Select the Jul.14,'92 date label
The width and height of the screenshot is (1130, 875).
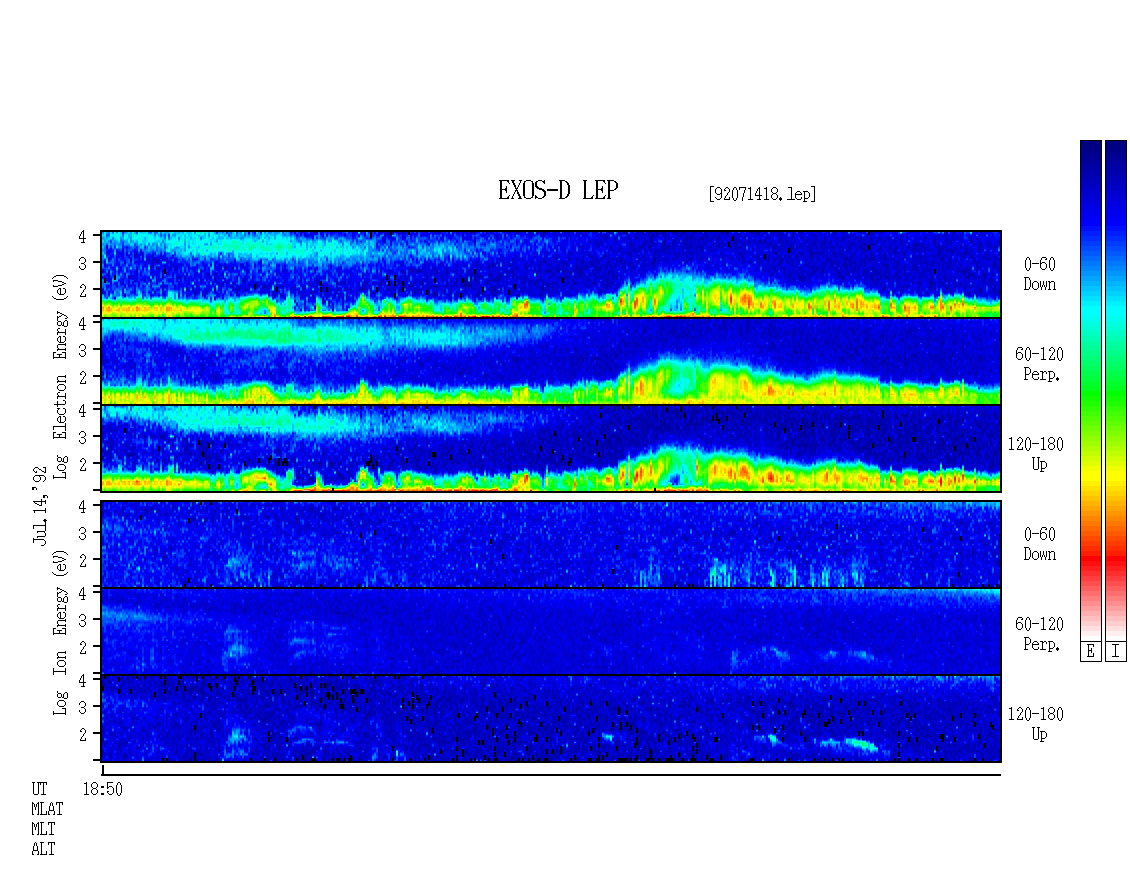click(40, 505)
